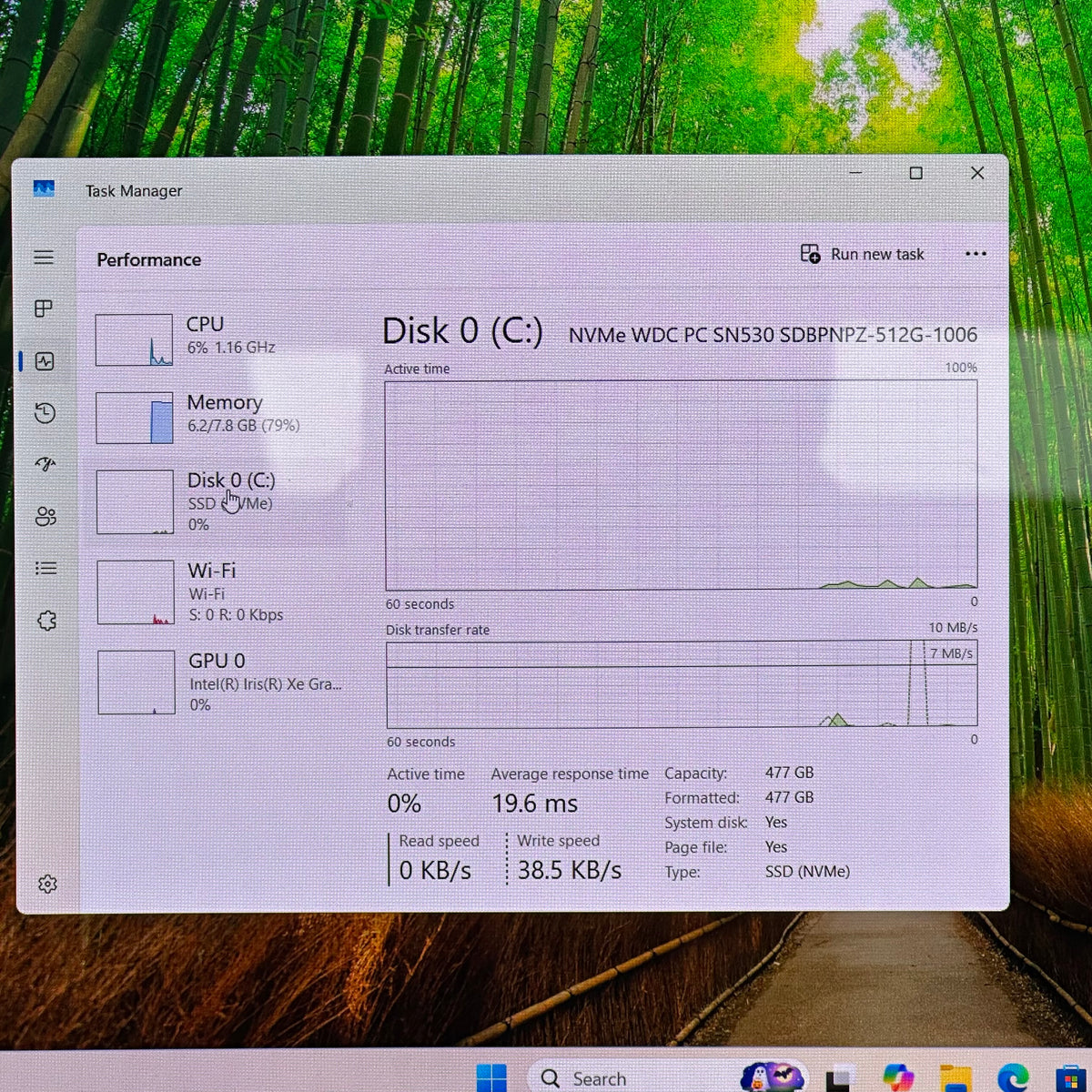Viewport: 1092px width, 1092px height.
Task: Open File Explorer from the taskbar
Action: (x=955, y=1078)
